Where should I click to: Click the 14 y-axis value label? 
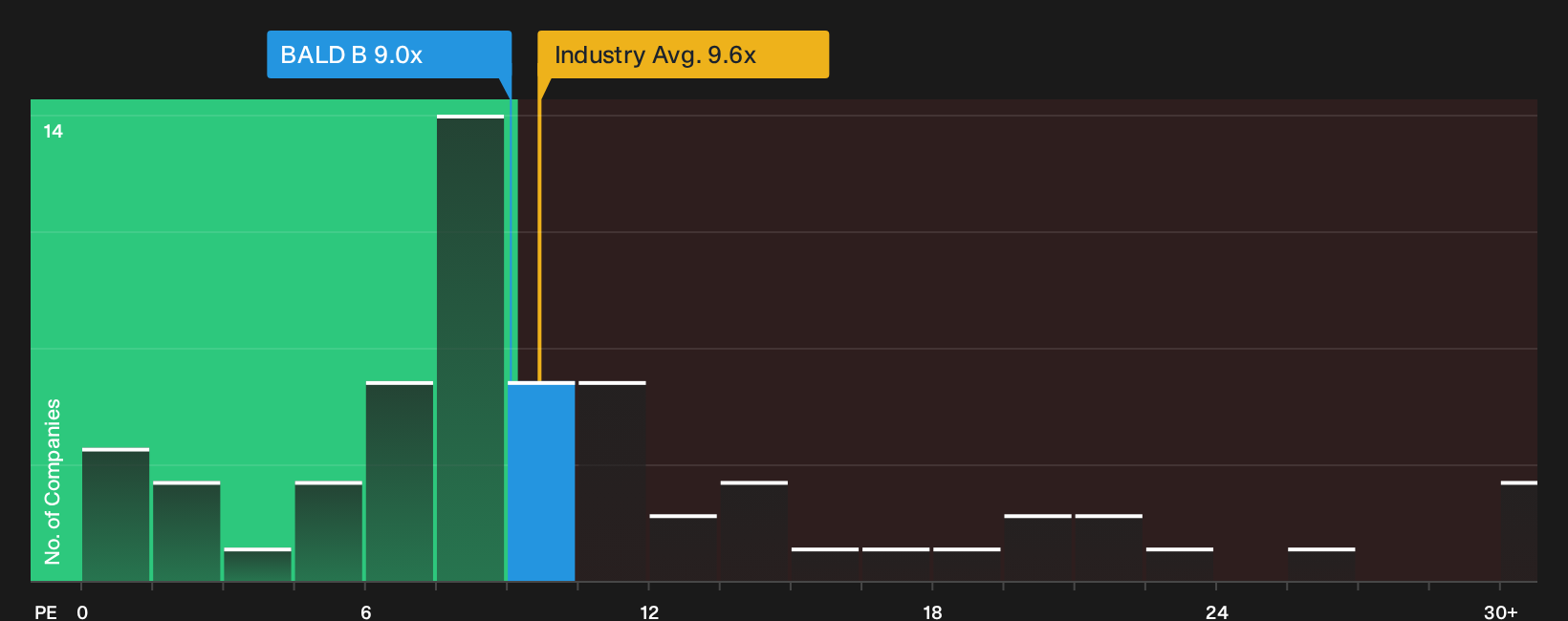[x=54, y=132]
